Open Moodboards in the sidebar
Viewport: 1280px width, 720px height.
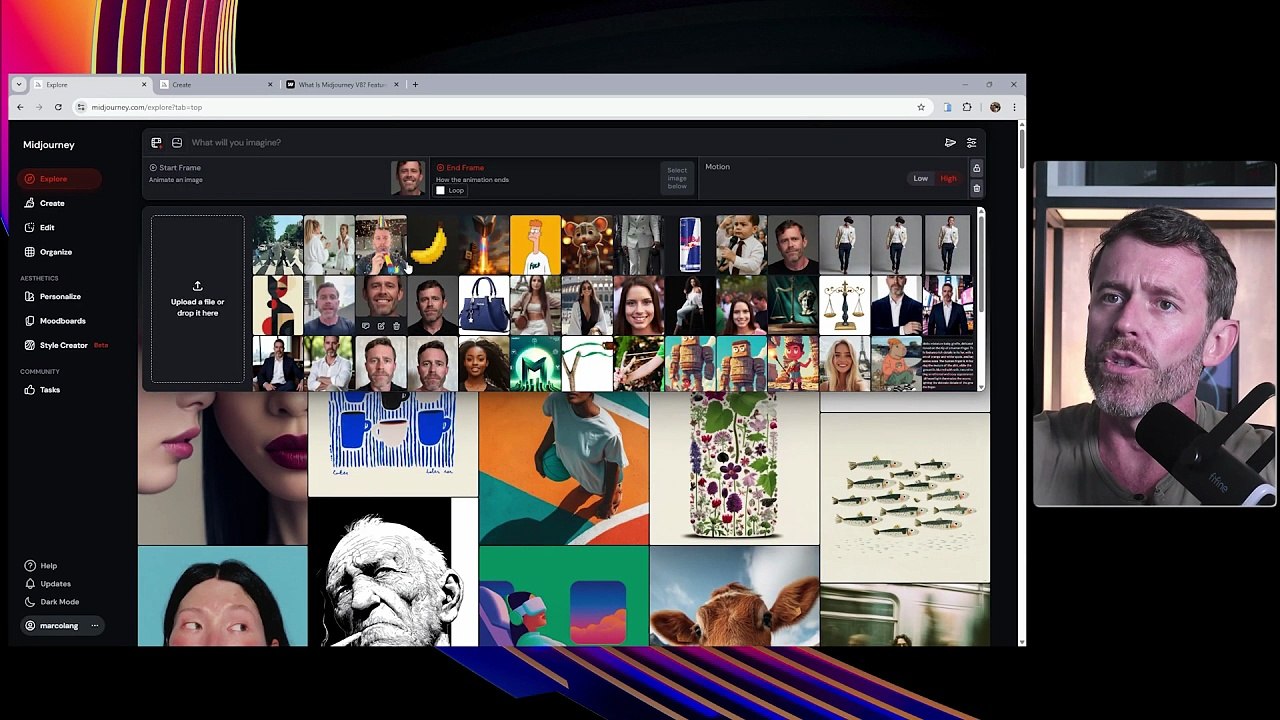56,321
